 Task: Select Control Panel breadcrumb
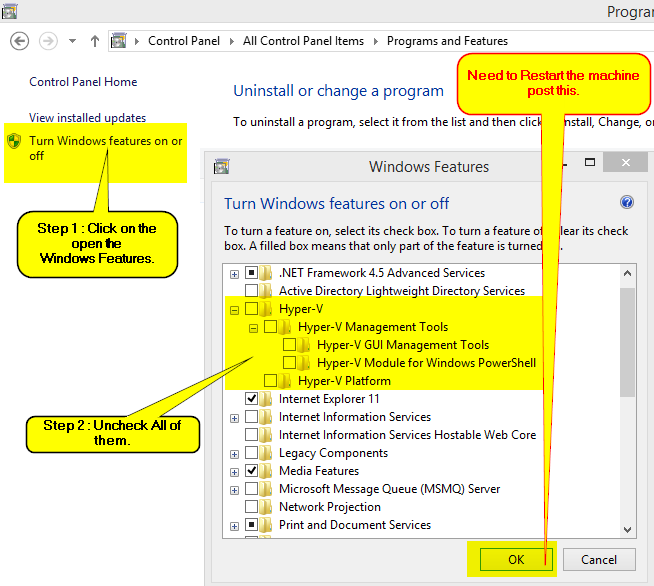click(184, 41)
